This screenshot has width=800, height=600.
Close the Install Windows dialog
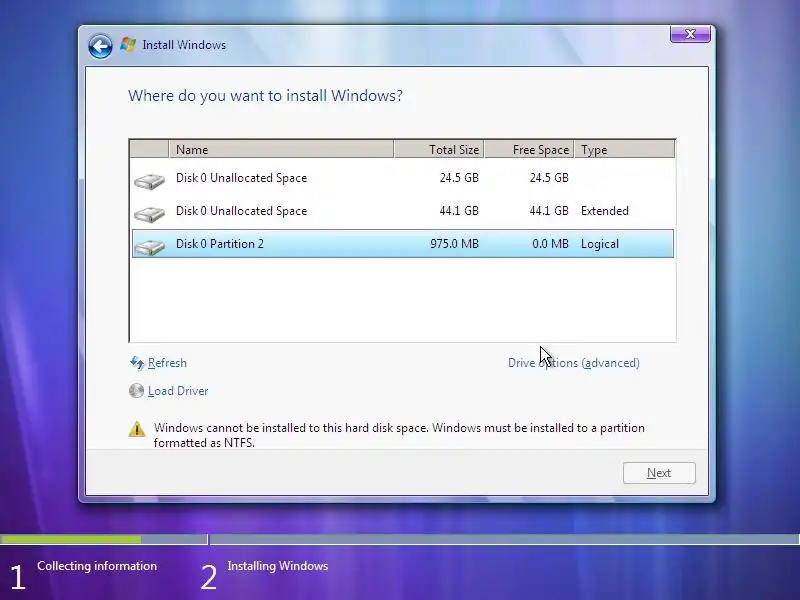click(x=690, y=34)
